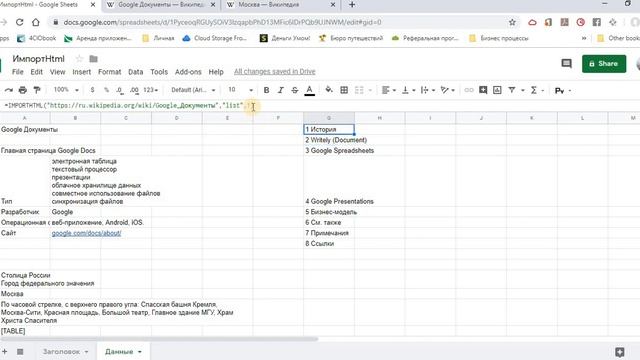Open zoom level 100% dropdown
Image resolution: width=640 pixels, height=360 pixels.
(x=66, y=90)
